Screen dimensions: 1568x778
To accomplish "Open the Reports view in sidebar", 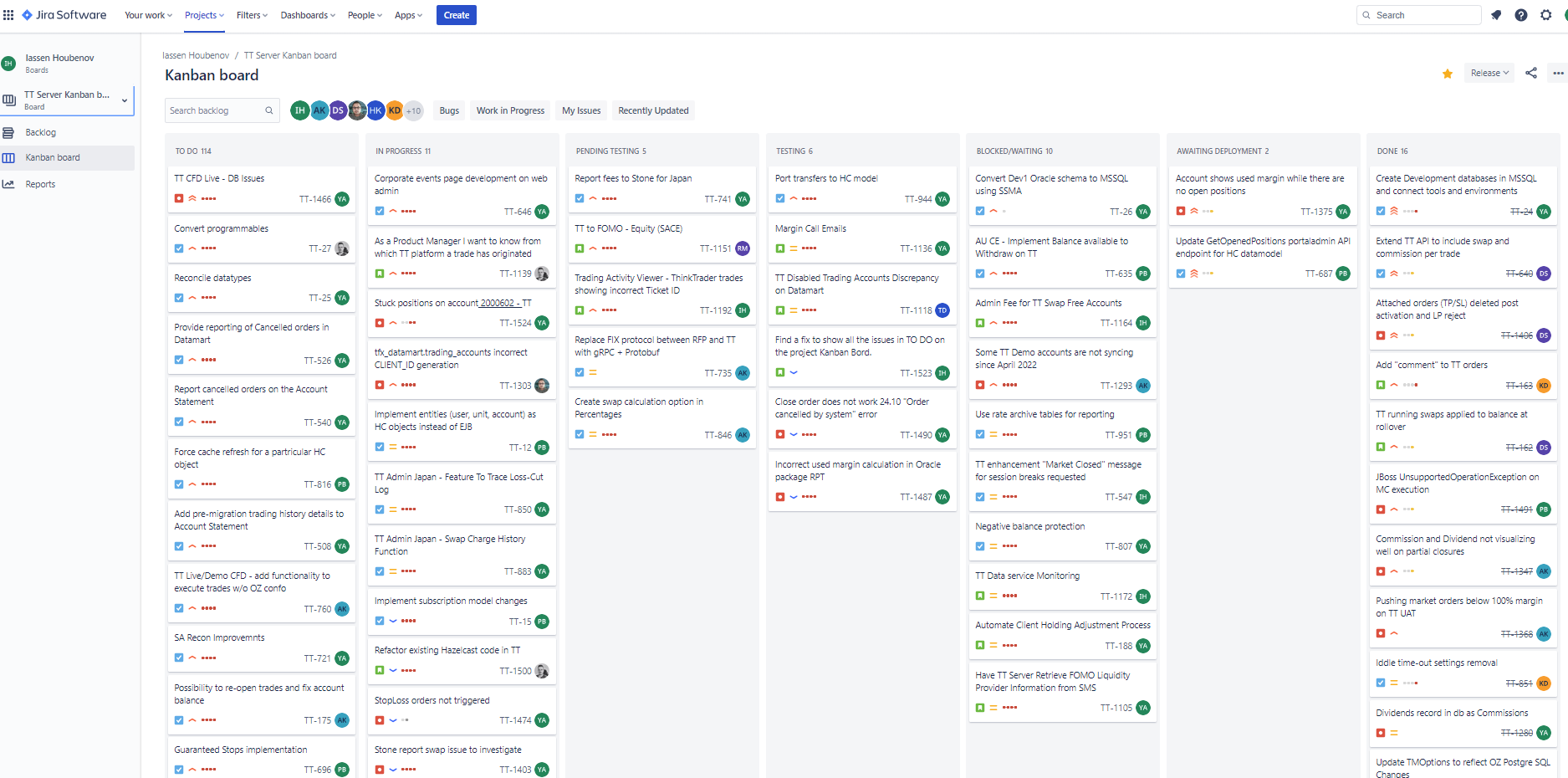I will (40, 183).
